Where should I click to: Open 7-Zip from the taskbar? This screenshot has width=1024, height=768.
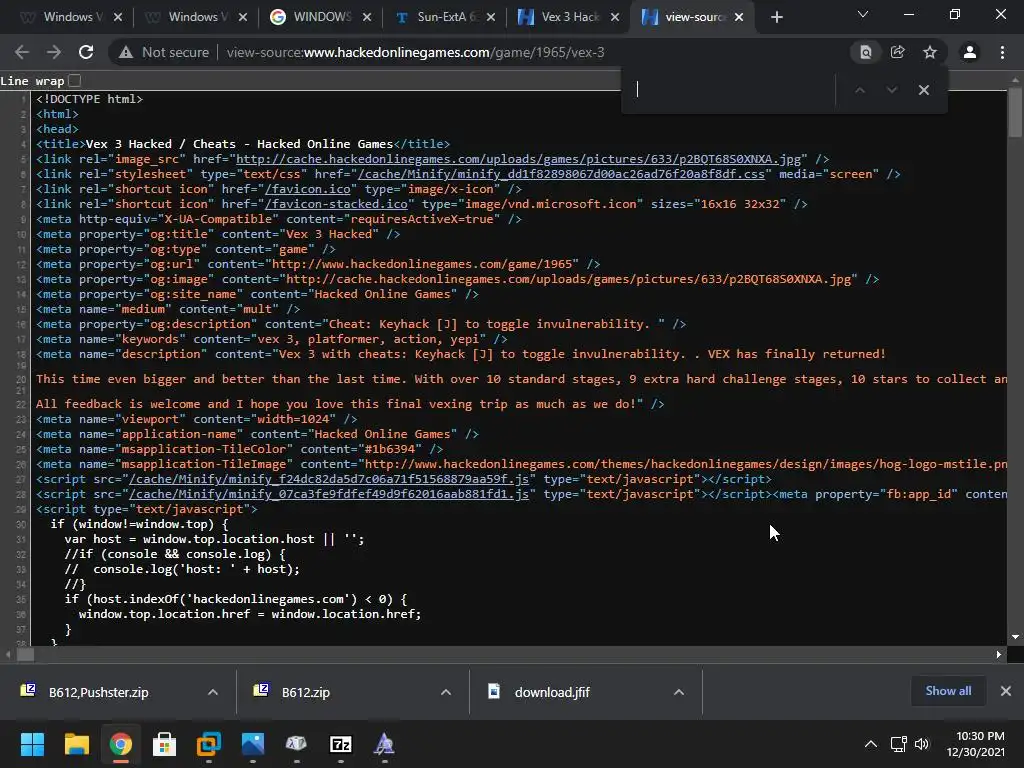(x=341, y=744)
